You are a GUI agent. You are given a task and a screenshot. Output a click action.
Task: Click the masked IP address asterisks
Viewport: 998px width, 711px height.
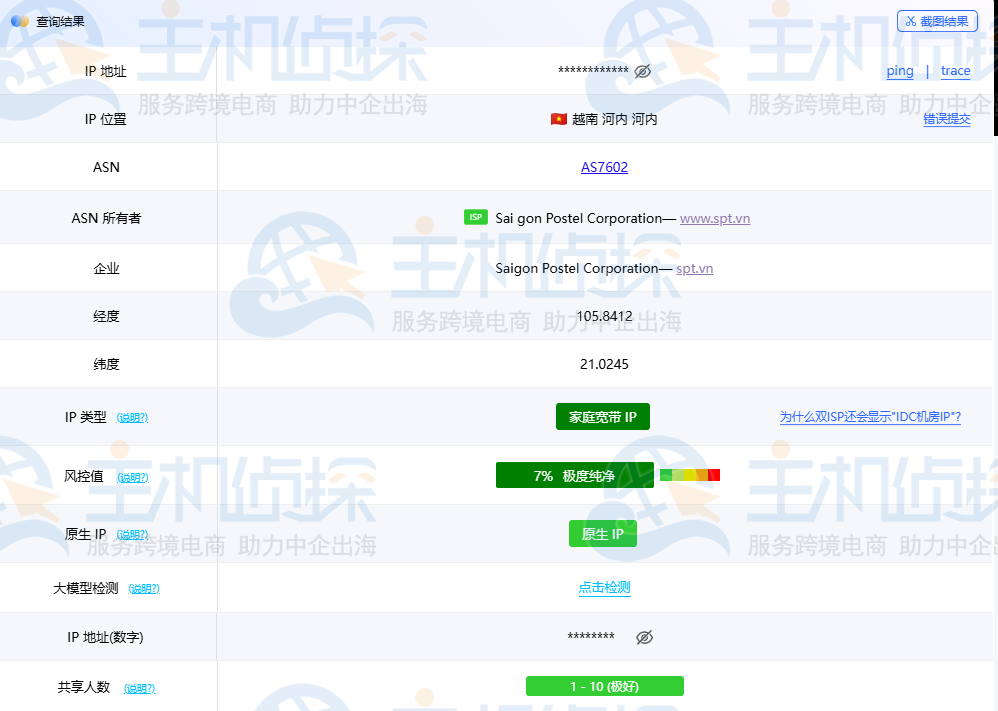593,71
